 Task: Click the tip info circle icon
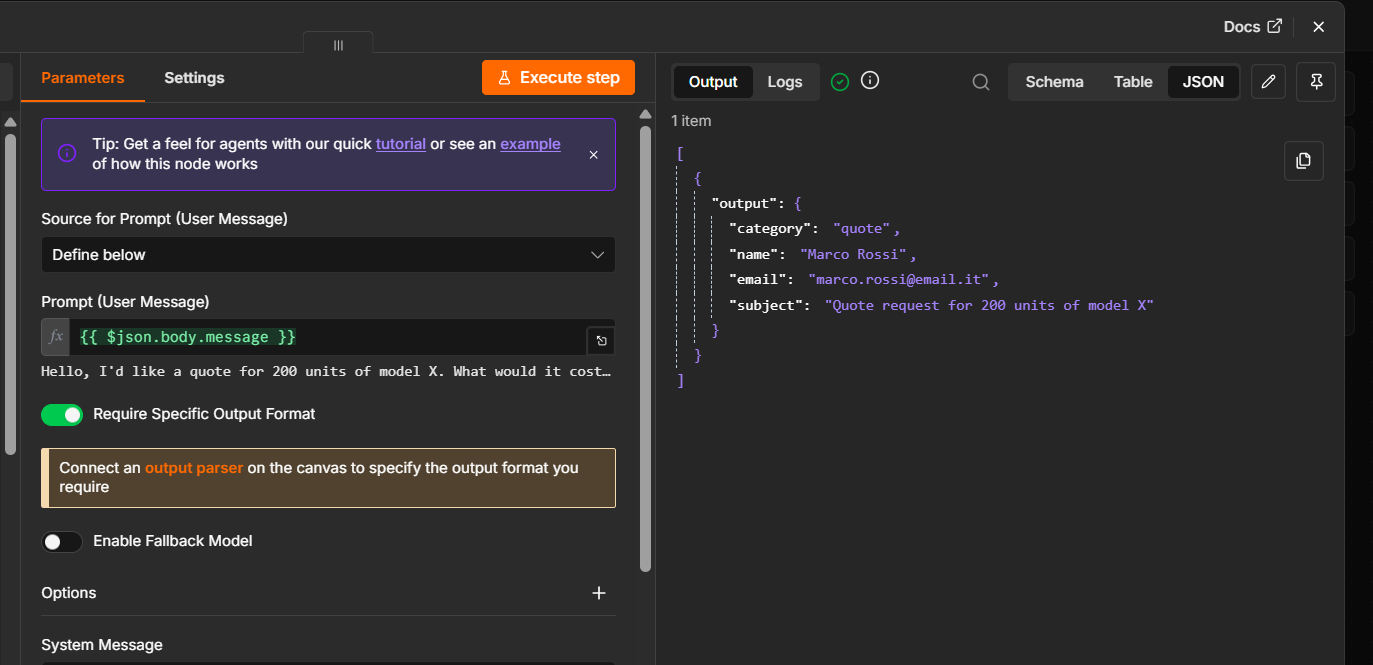pos(67,154)
